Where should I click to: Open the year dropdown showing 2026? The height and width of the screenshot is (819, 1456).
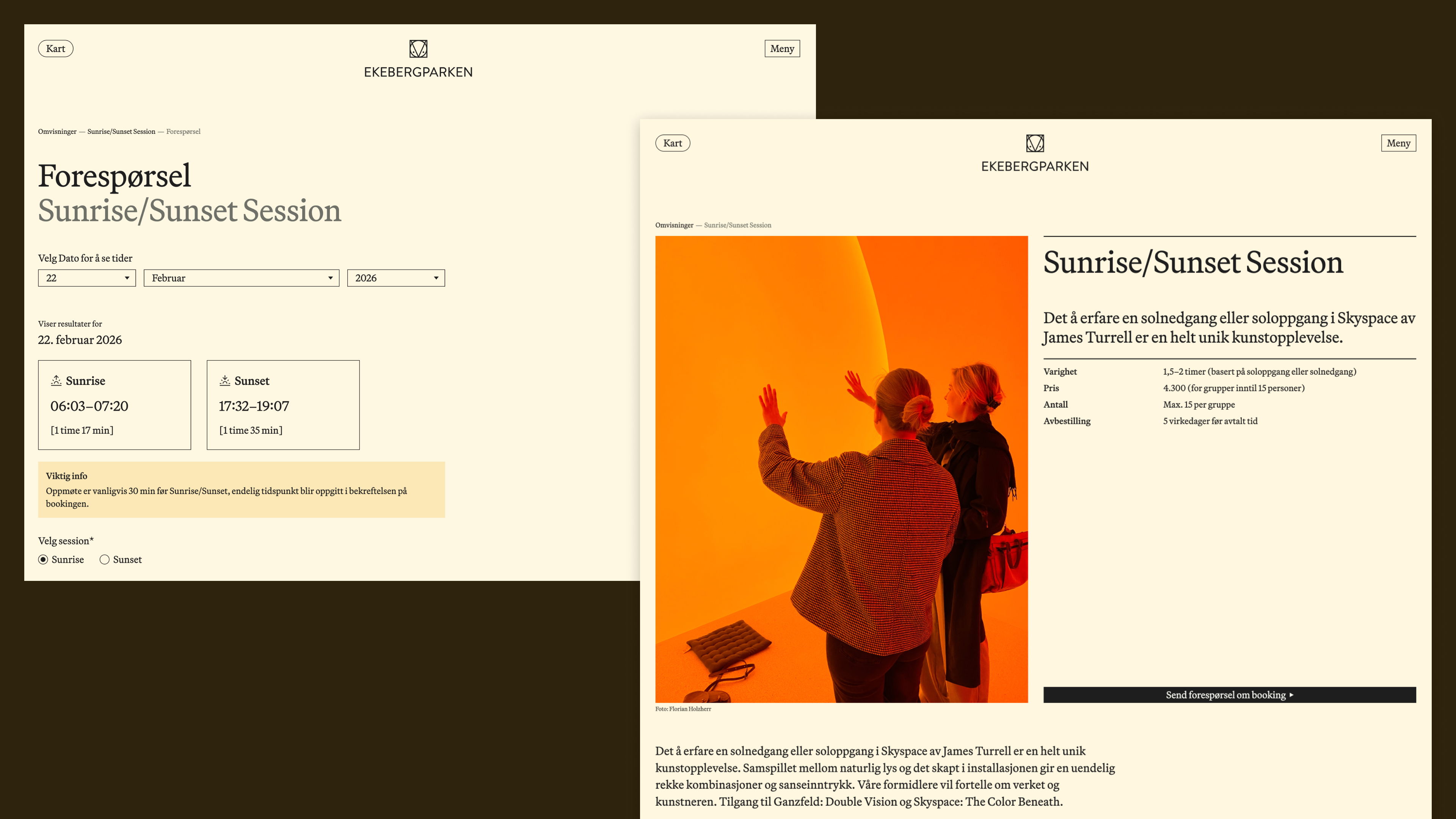(395, 278)
